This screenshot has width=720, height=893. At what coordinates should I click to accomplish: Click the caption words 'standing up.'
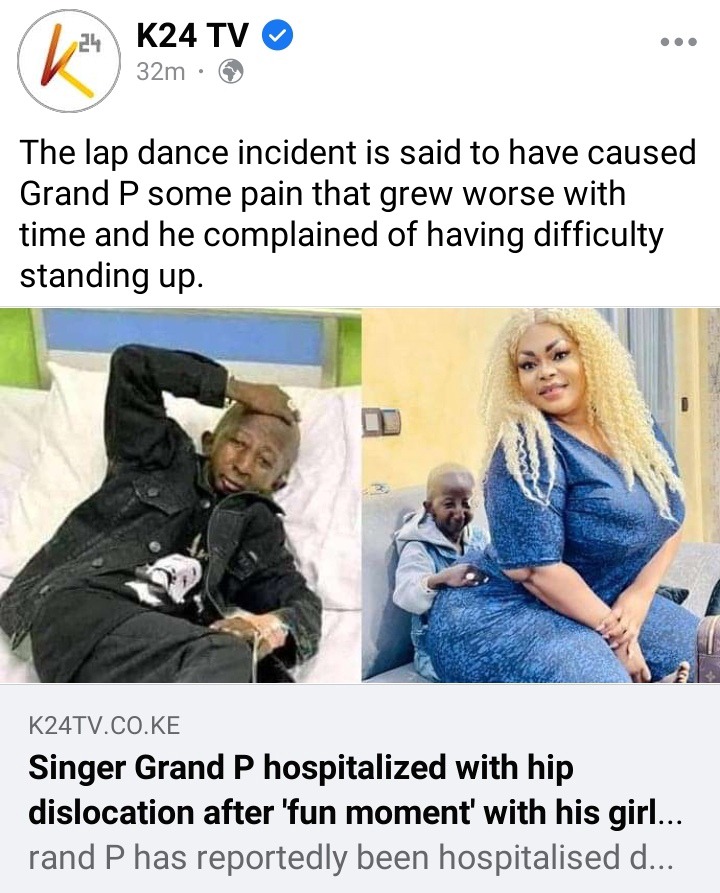[111, 276]
